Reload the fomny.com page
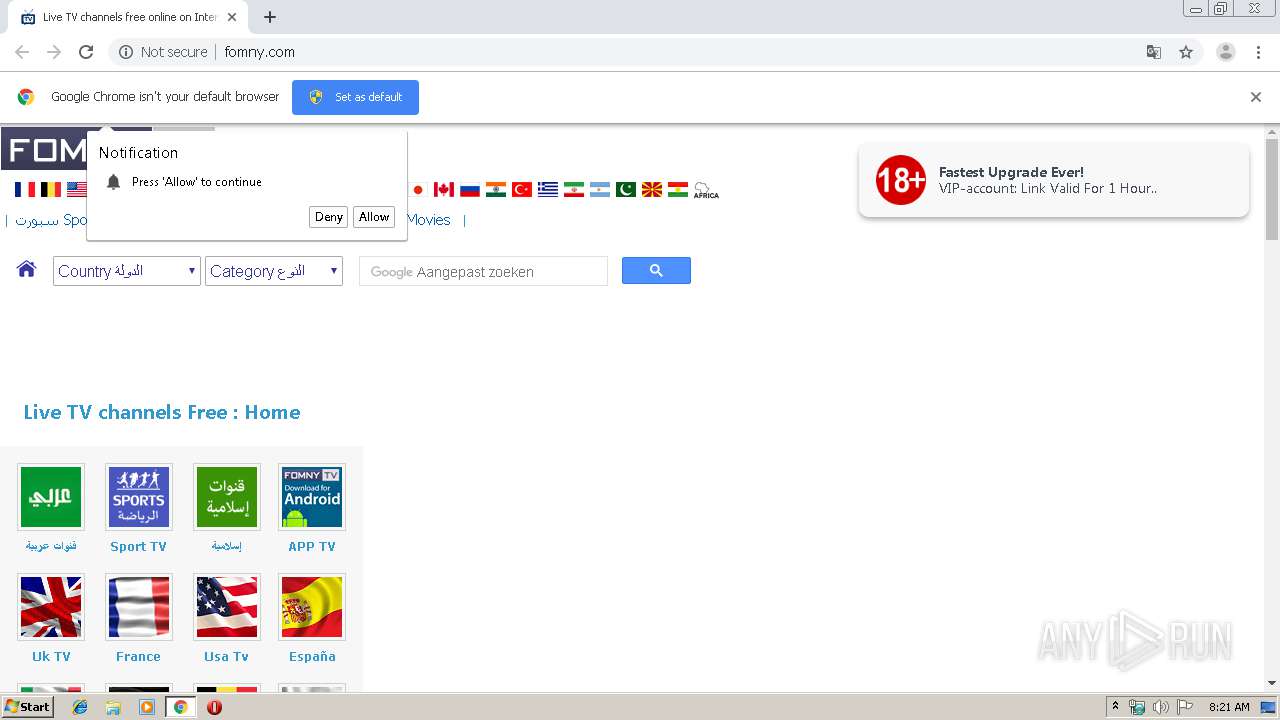Screen dimensions: 1280x720 pyautogui.click(x=86, y=52)
